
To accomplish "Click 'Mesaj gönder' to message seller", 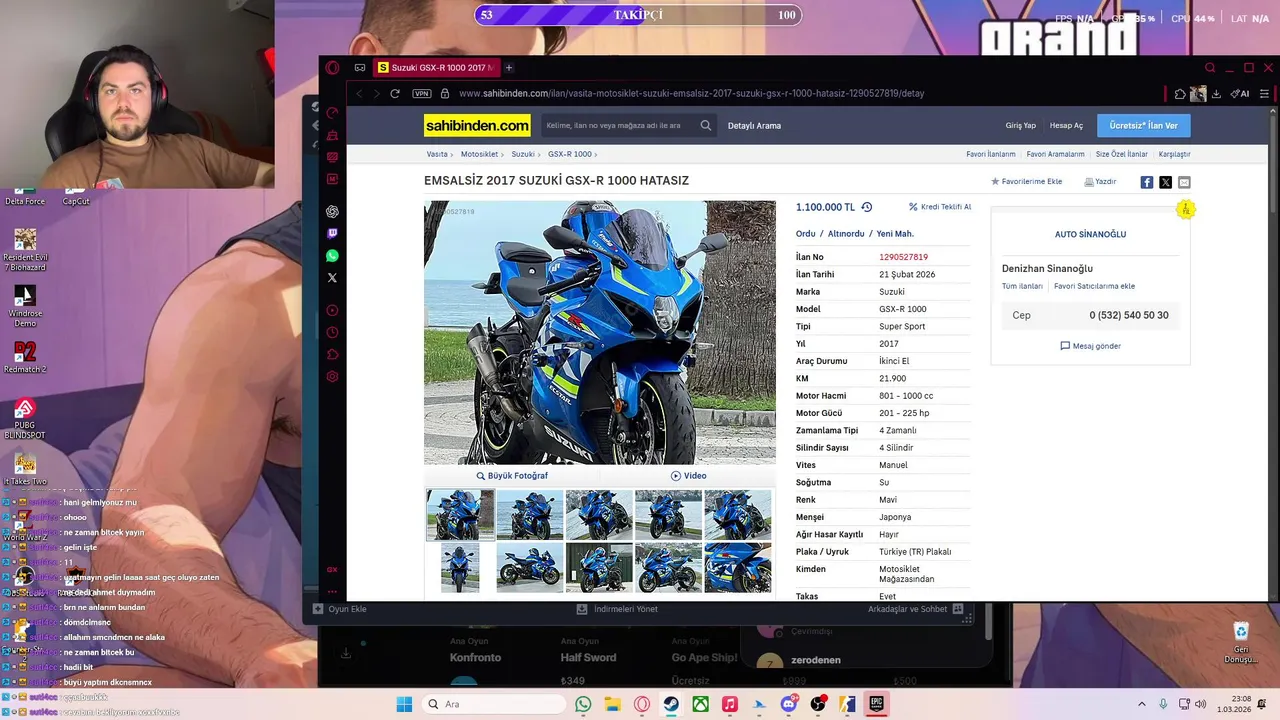I will [x=1090, y=346].
